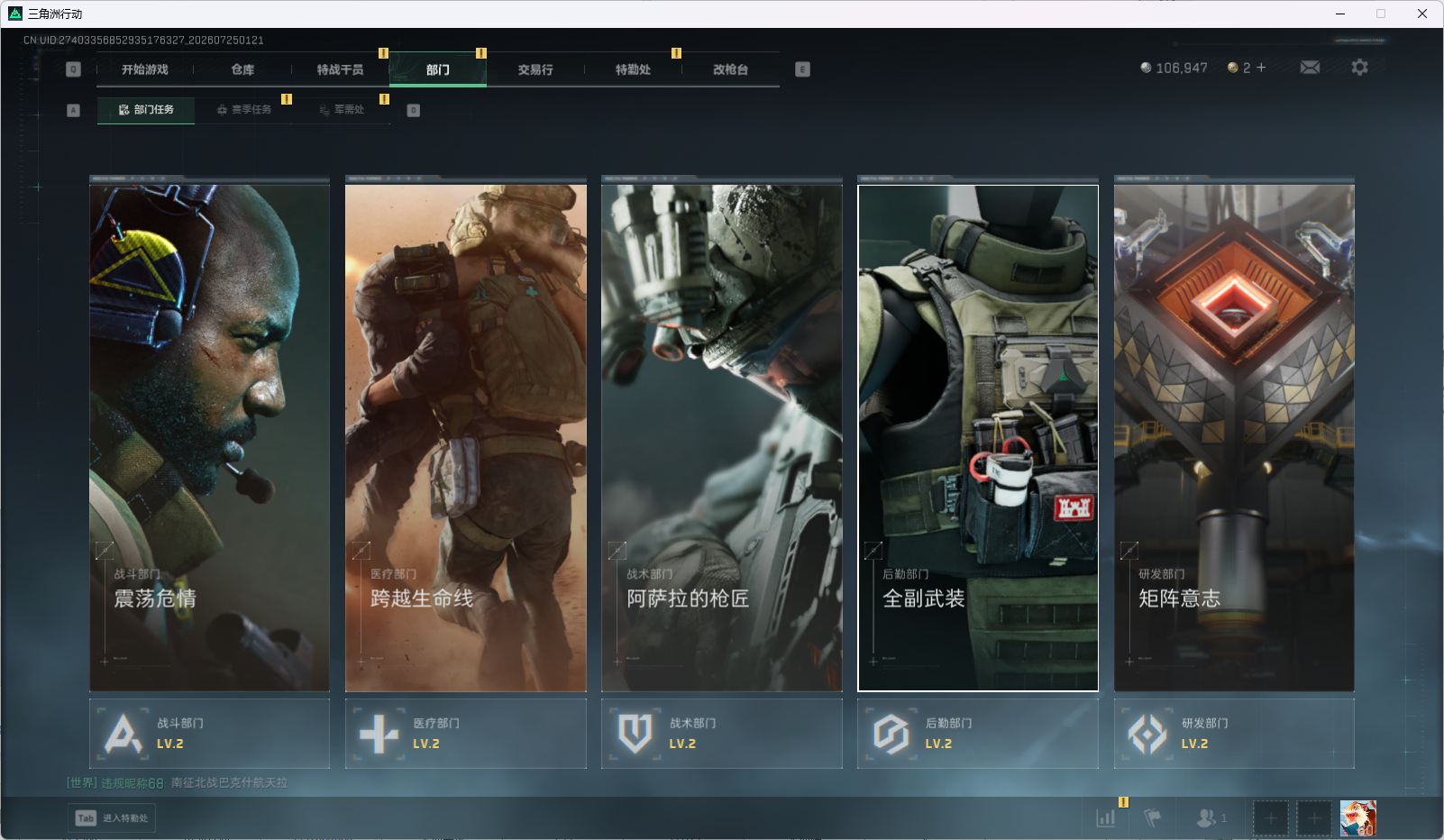Screen dimensions: 1444x840
Task: Click the A key previous sub-tab icon
Action: tap(74, 110)
